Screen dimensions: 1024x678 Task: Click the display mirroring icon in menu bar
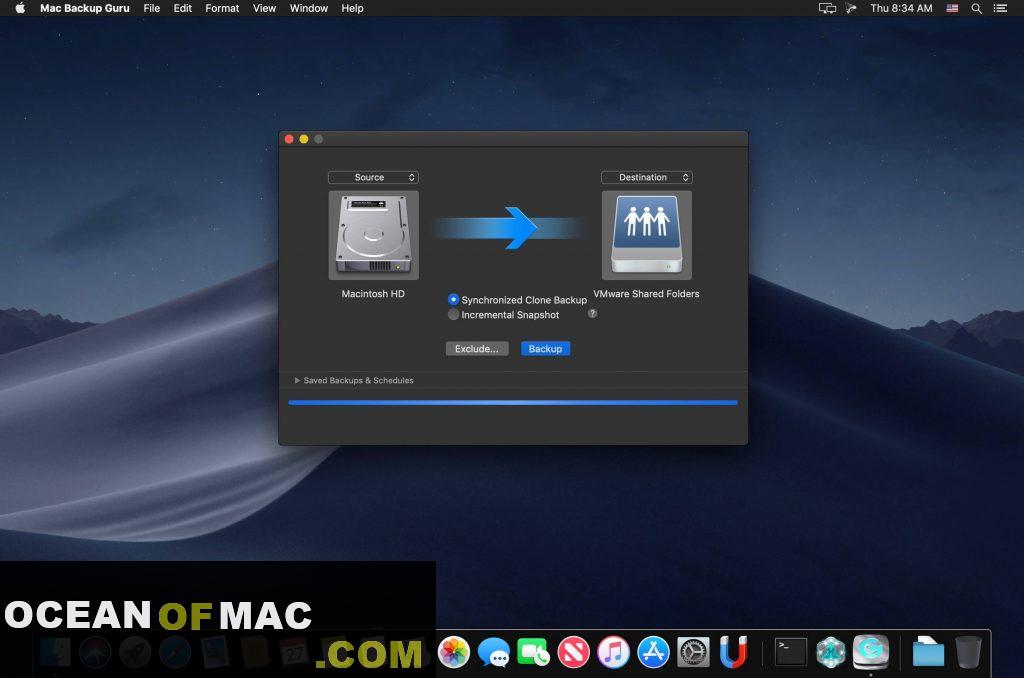(x=827, y=8)
